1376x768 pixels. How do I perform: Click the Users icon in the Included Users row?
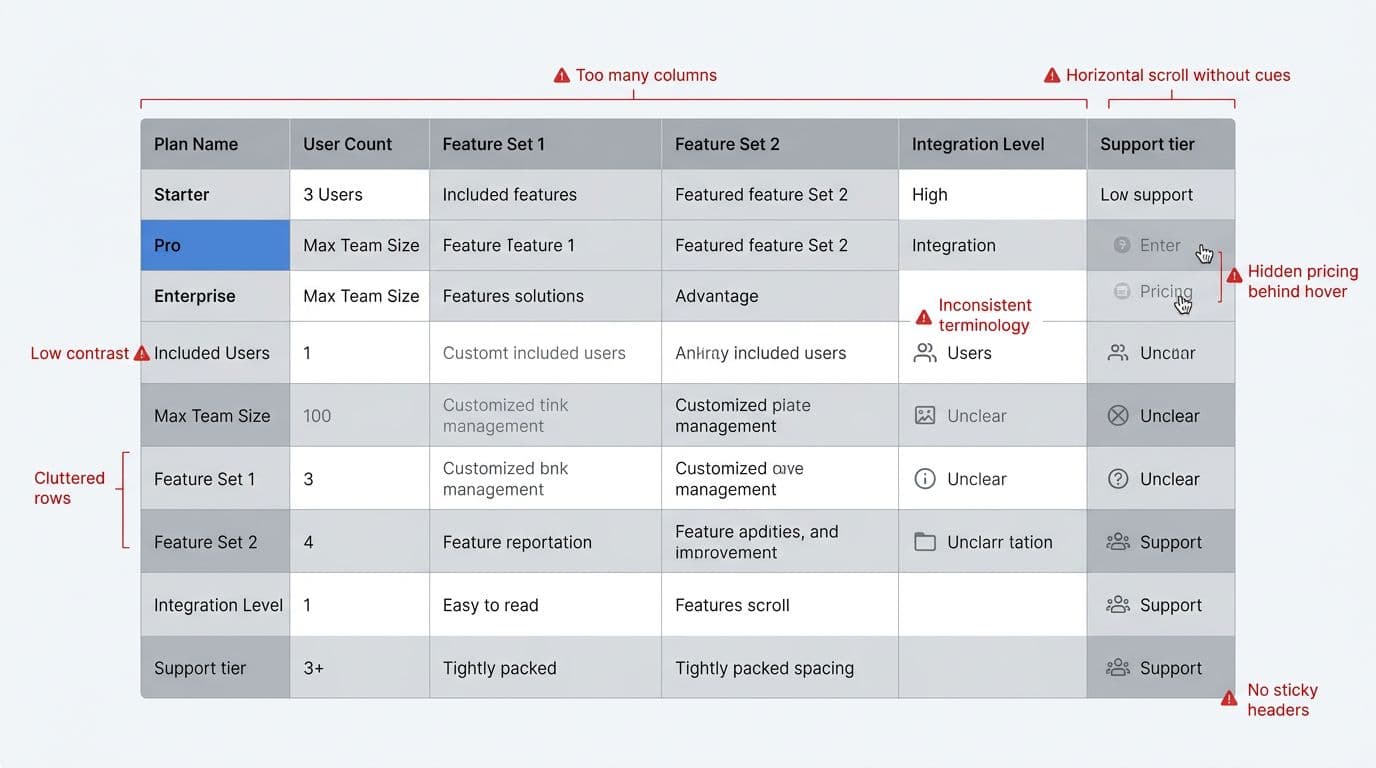click(x=923, y=352)
